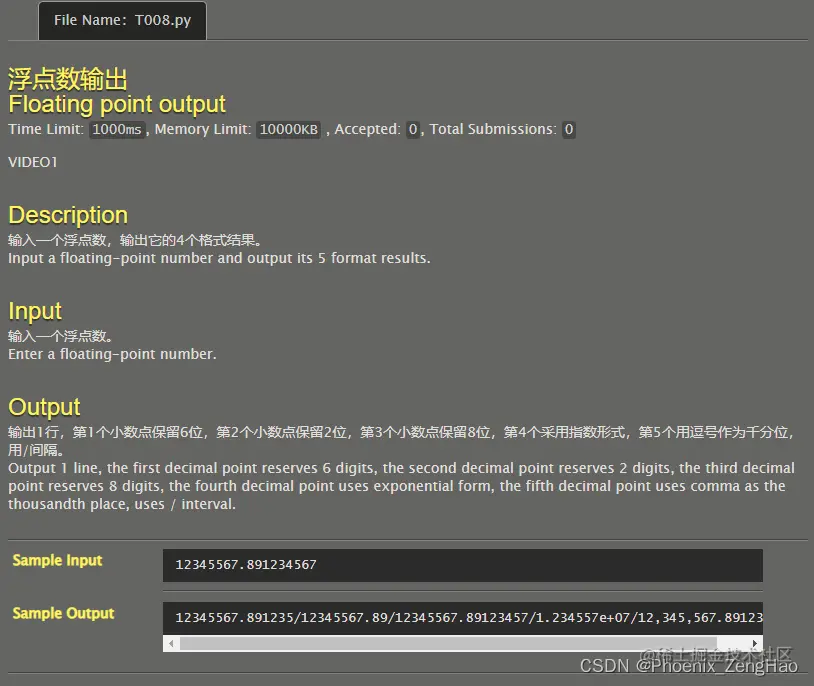Click the Sample Output result text

[469, 617]
